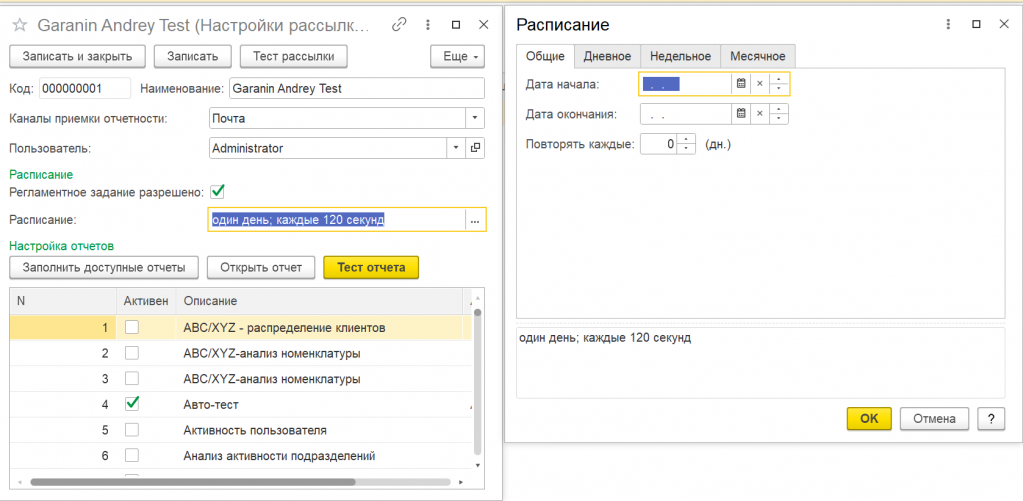Confirm schedule with OK button
The width and height of the screenshot is (1023, 501).
[869, 419]
